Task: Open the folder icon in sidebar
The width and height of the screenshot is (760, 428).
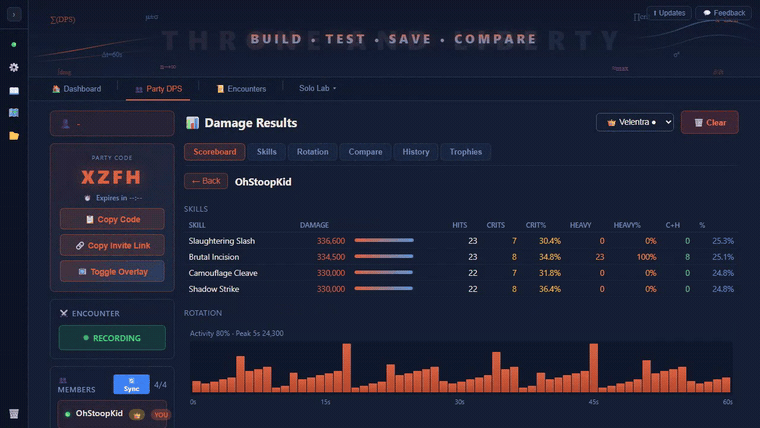Action: point(14,136)
